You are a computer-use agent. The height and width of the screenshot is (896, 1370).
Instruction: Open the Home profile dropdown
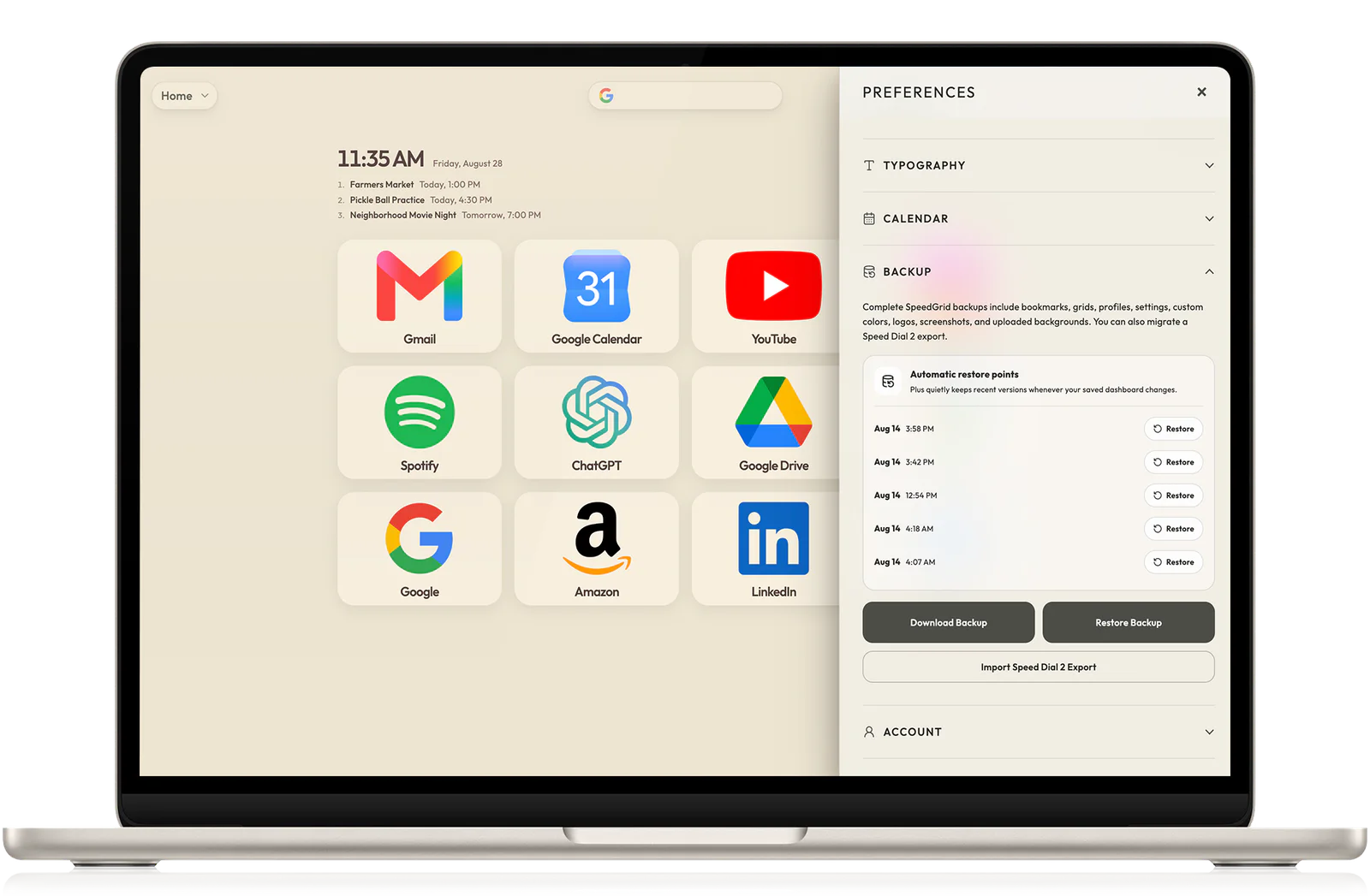pyautogui.click(x=184, y=96)
